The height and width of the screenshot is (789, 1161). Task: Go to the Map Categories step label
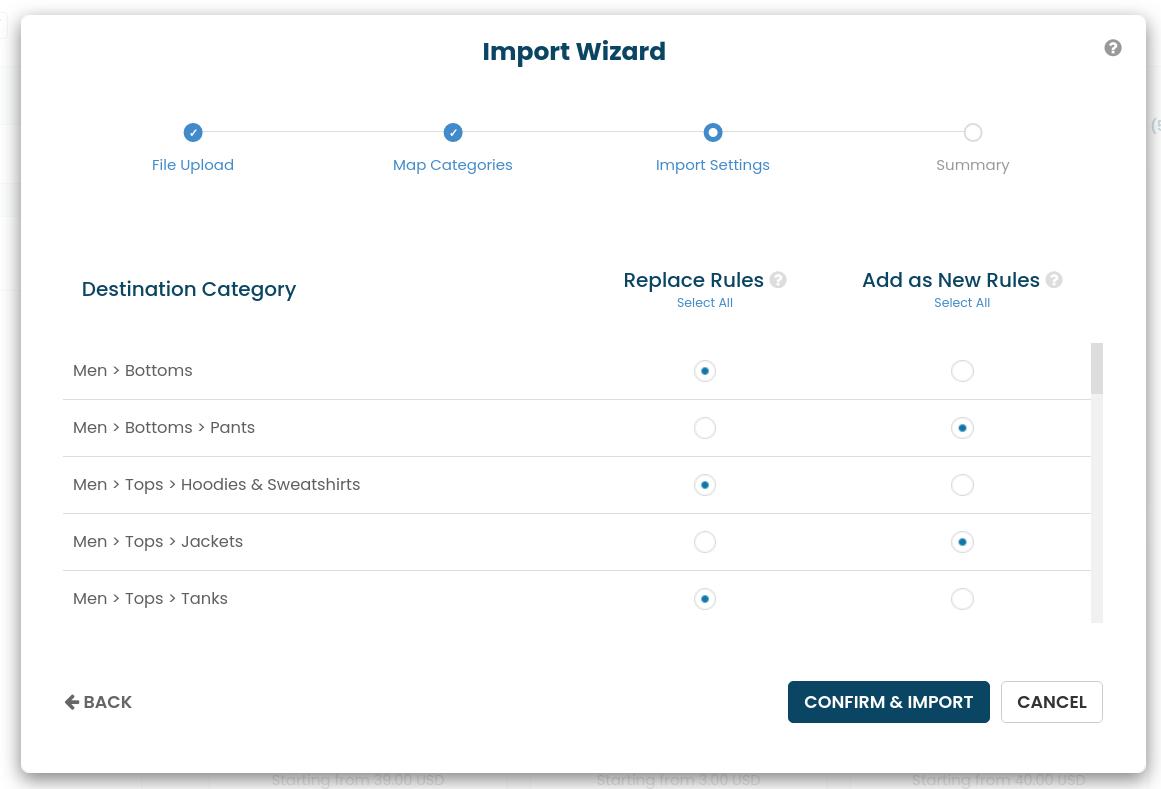[453, 165]
